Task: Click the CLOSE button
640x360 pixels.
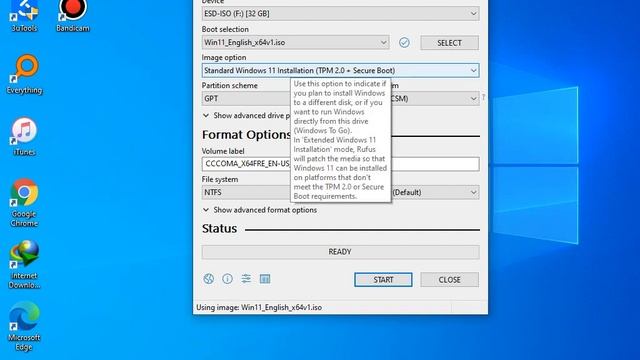Action: pyautogui.click(x=449, y=280)
